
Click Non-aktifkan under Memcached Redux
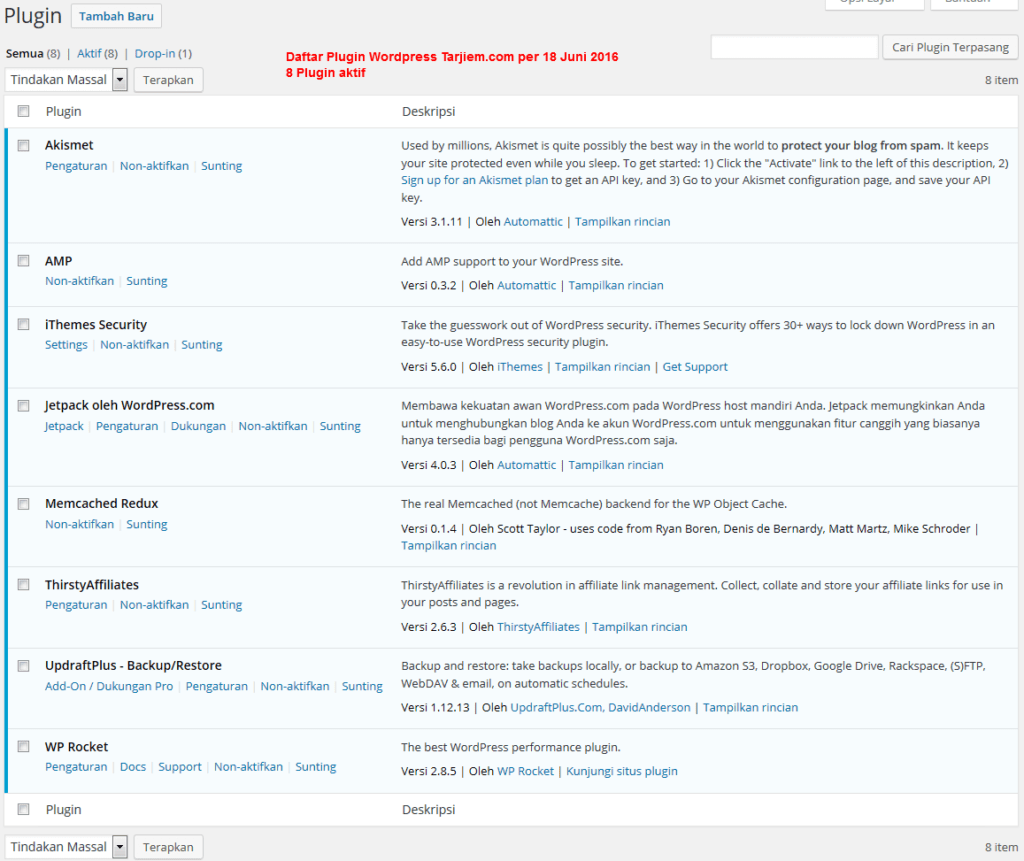click(79, 524)
